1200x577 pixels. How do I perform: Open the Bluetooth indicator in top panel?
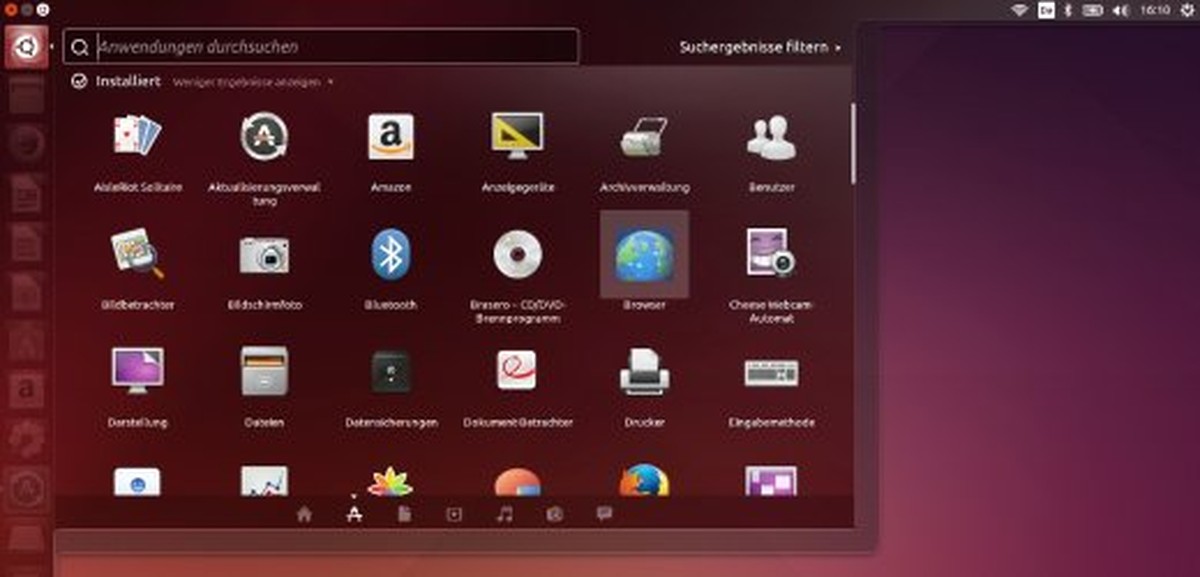point(1068,10)
